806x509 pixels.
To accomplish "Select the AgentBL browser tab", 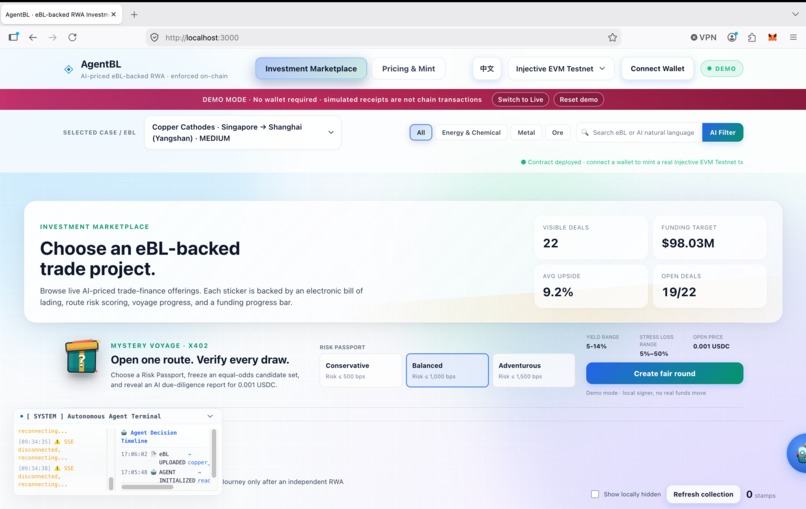I will (x=61, y=14).
